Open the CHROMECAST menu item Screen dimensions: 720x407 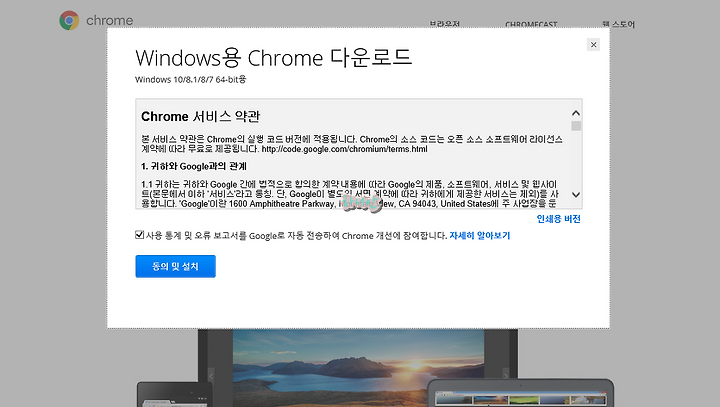pyautogui.click(x=531, y=24)
